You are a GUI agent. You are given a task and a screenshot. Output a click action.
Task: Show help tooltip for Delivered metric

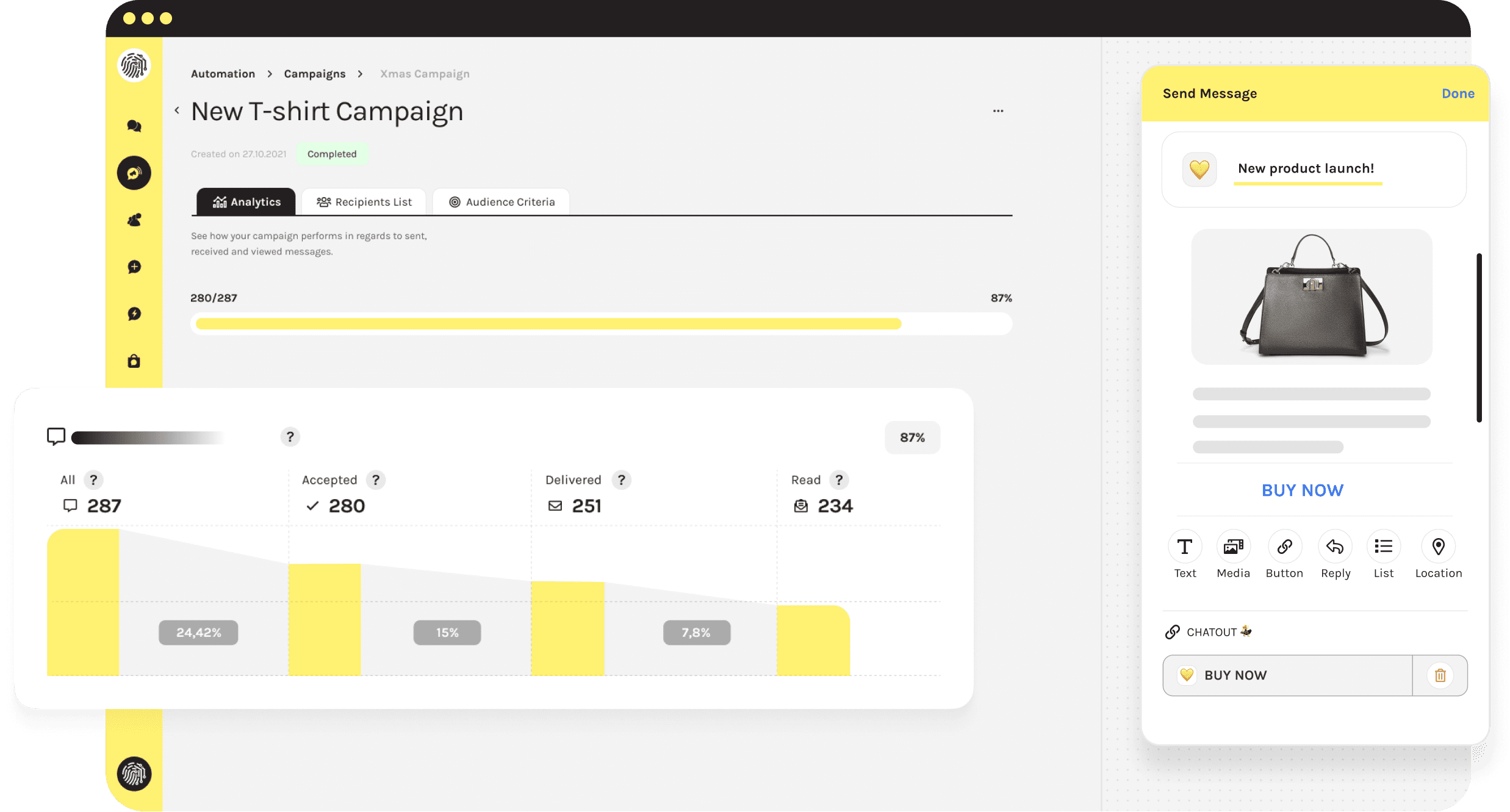(x=621, y=480)
